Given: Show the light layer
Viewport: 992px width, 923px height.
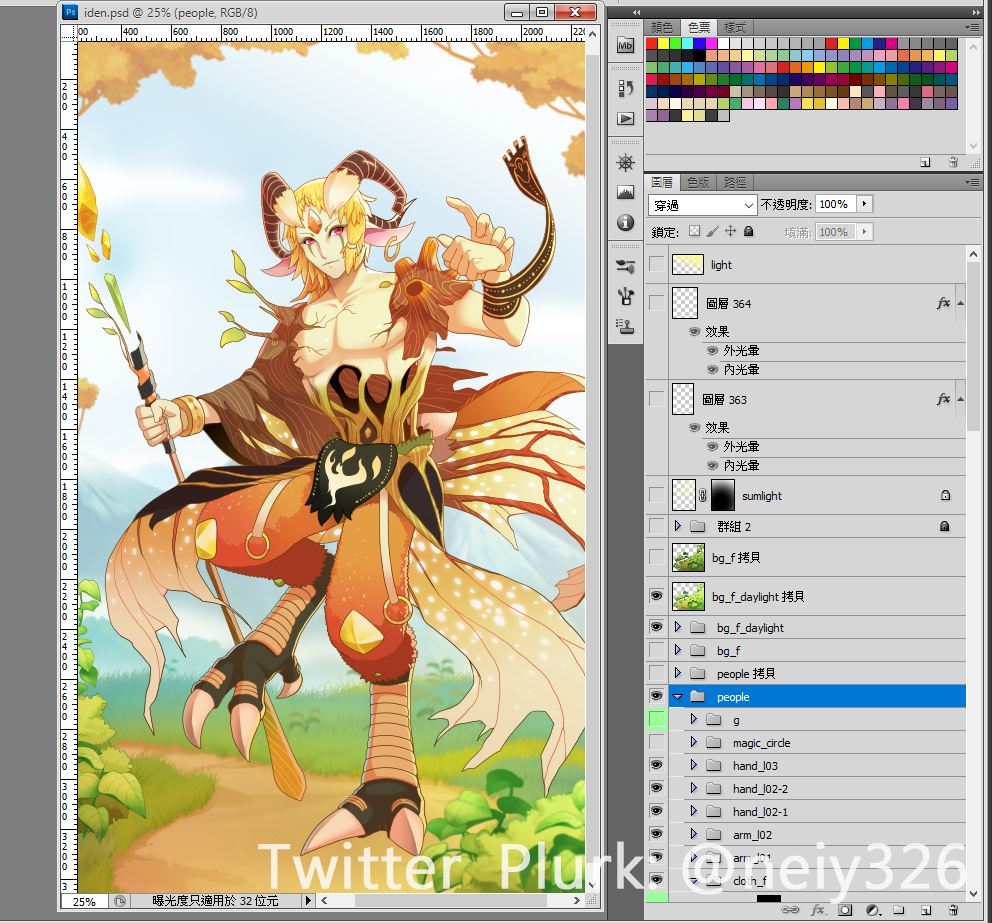Looking at the screenshot, I should point(656,265).
